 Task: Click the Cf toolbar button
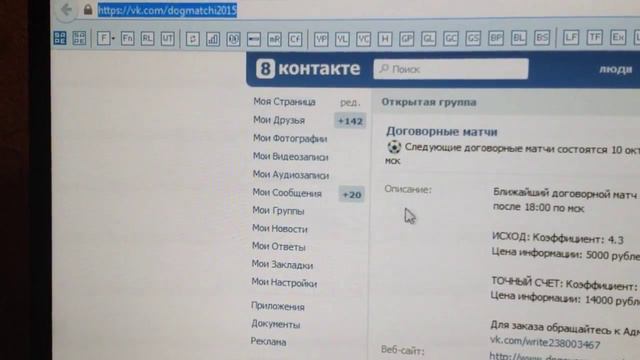[x=295, y=39]
